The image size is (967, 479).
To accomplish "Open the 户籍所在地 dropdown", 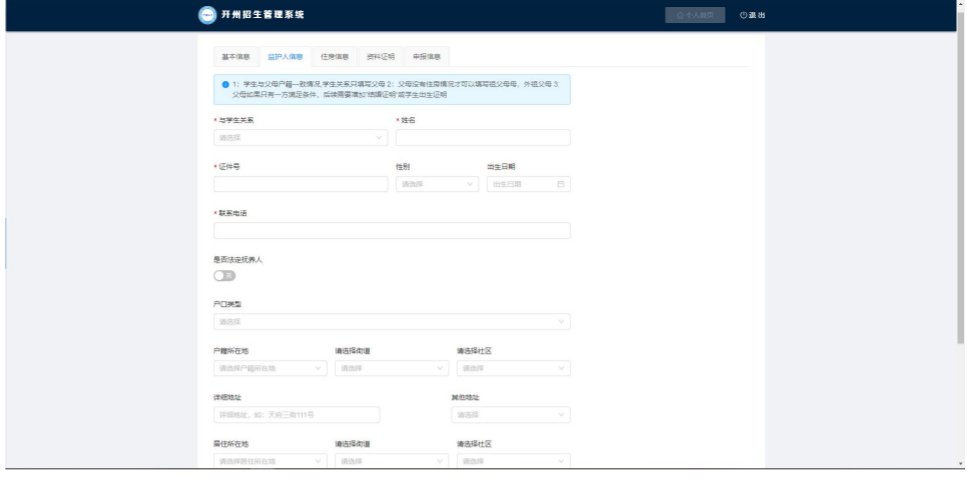I will click(x=270, y=368).
